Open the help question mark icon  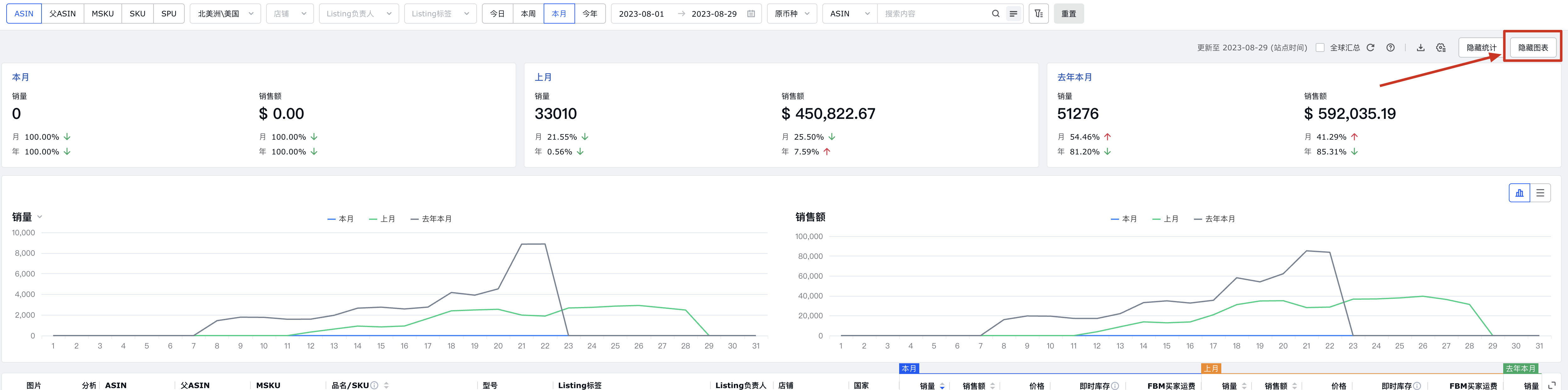(x=1390, y=47)
